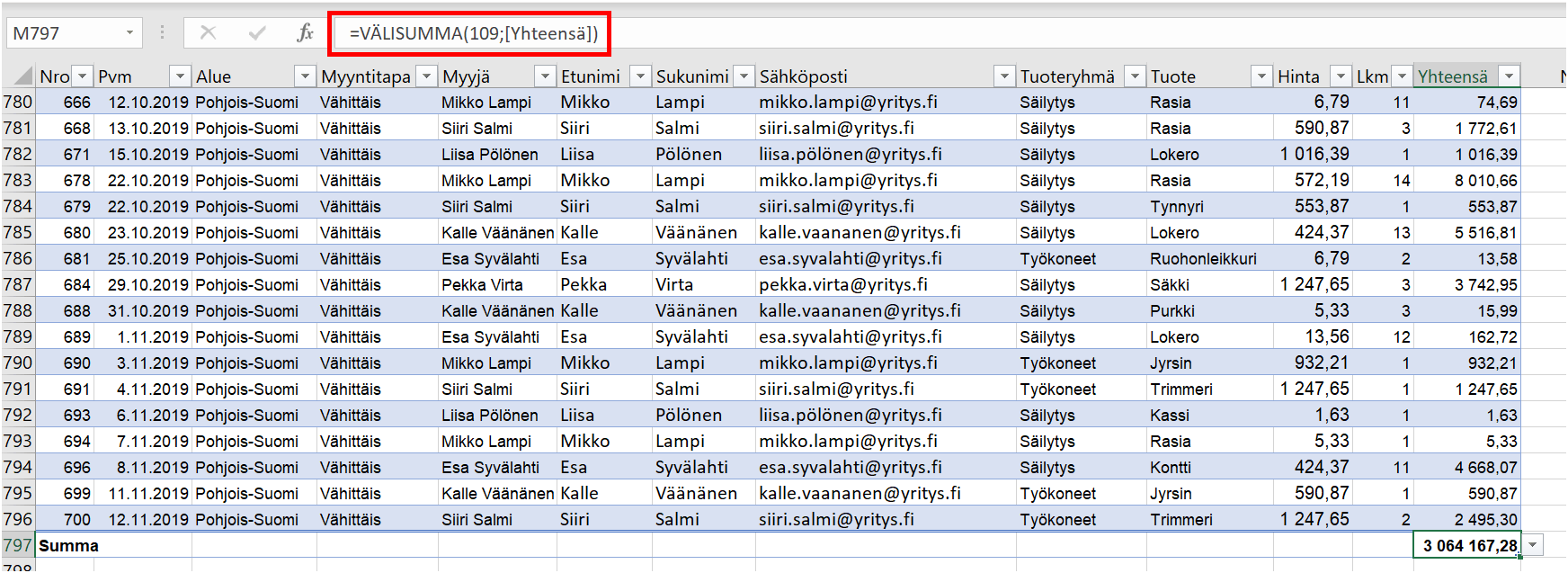Screen dimensions: 1568x573
Task: Select the Kassi product cell
Action: 1210,415
